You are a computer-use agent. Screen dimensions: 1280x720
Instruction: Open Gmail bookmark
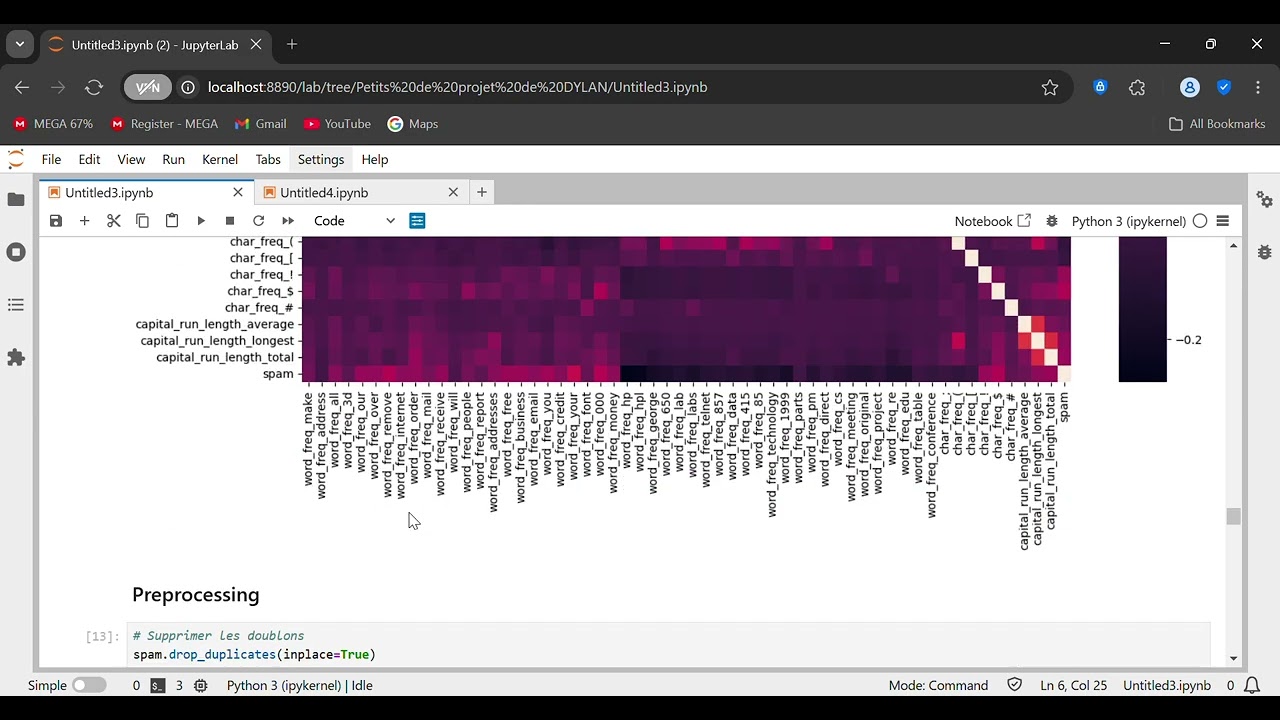tap(260, 124)
